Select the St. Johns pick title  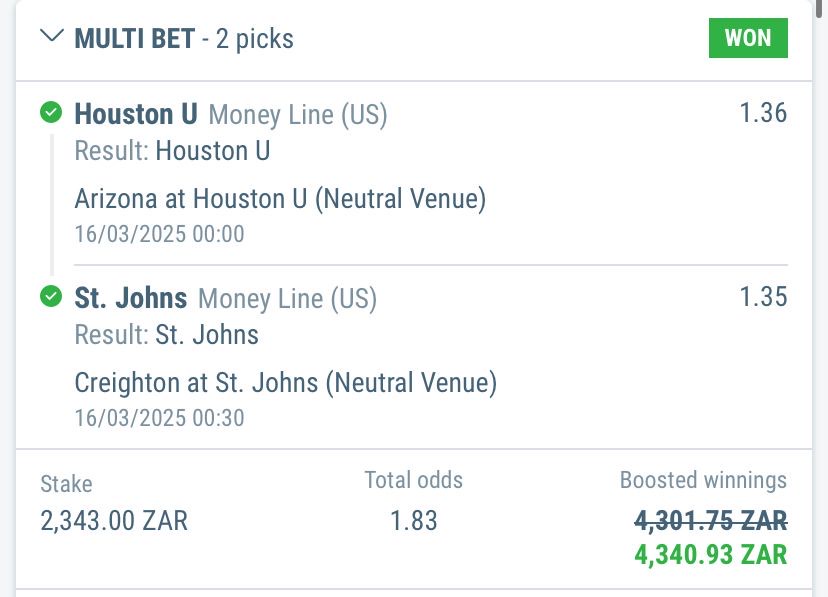[x=131, y=298]
